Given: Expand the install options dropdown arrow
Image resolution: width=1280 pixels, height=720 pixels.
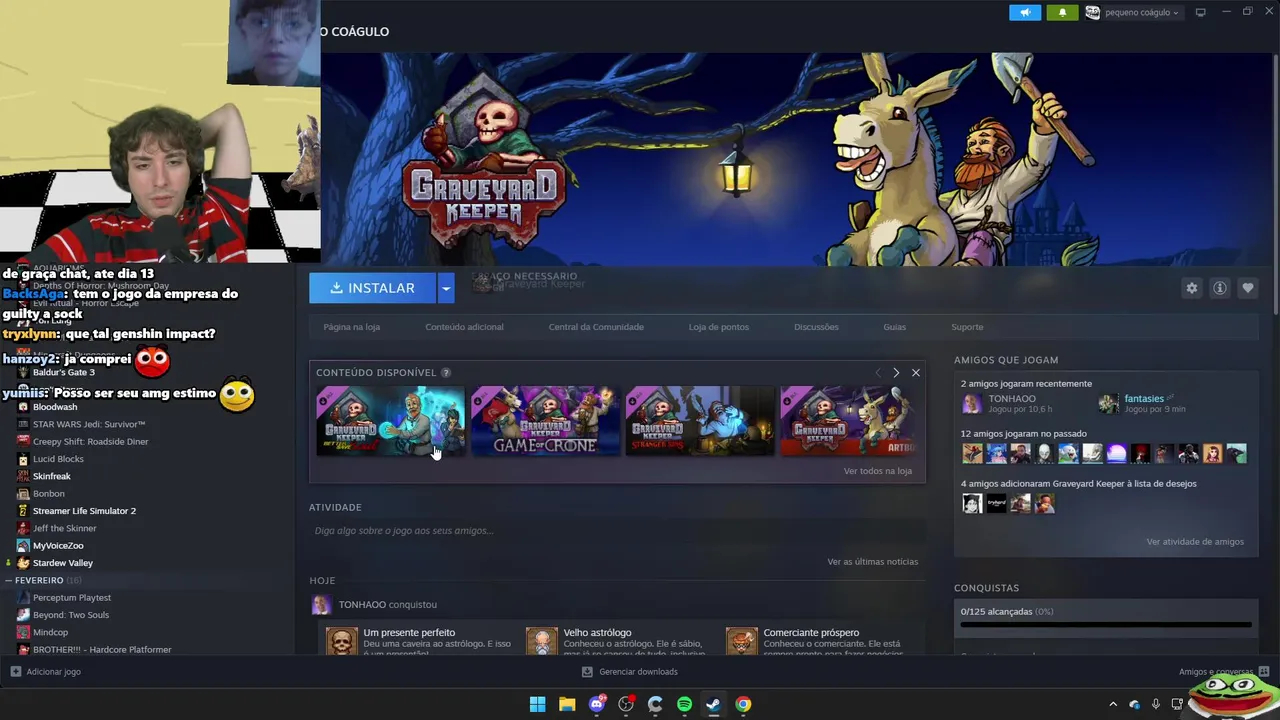Looking at the screenshot, I should (446, 288).
